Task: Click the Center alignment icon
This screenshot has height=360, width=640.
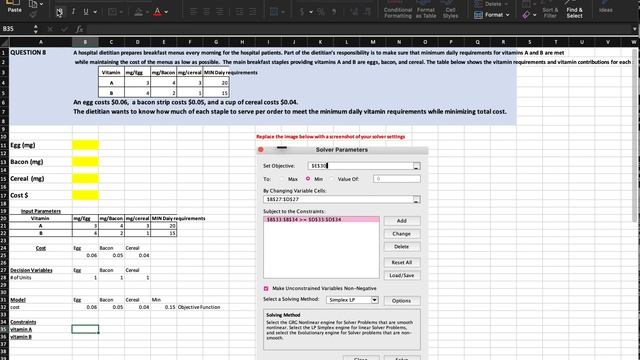Action: tap(207, 12)
